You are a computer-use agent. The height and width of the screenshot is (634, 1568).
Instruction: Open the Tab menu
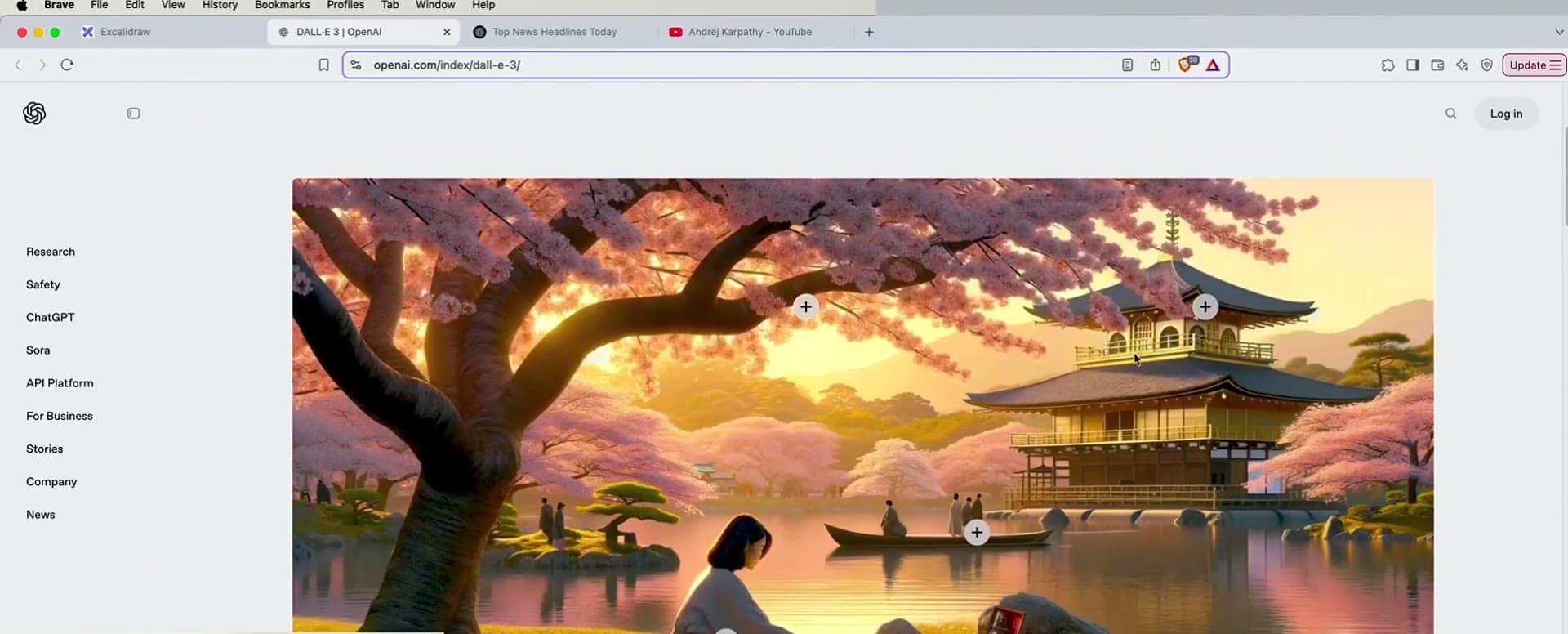[x=390, y=5]
